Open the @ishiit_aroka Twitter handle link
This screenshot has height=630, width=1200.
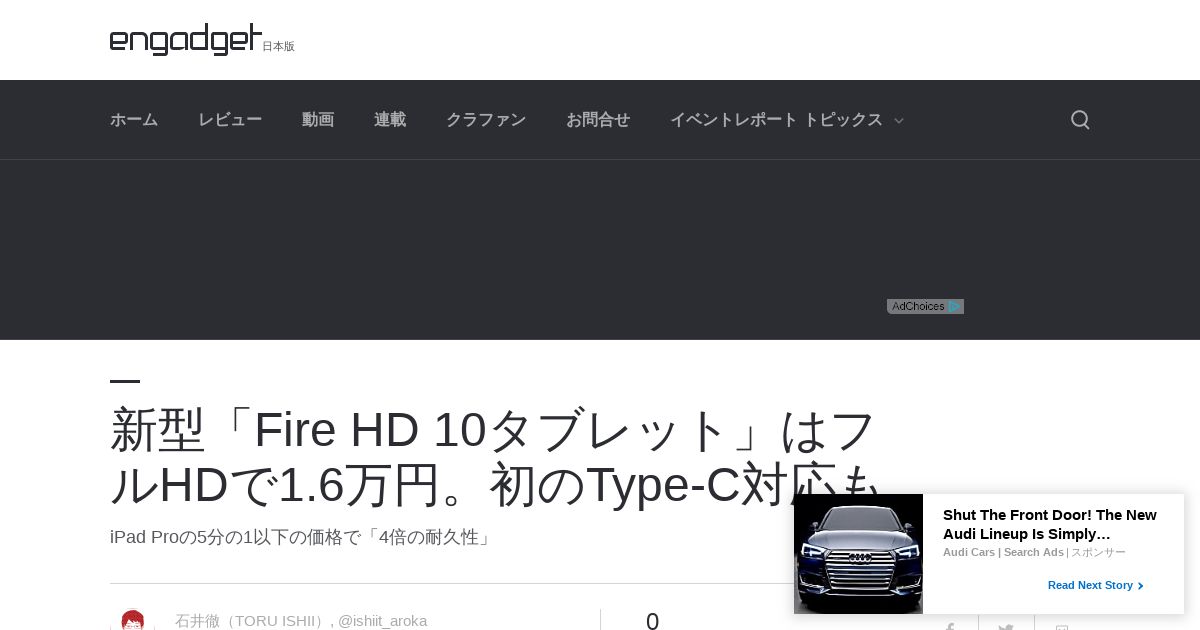[382, 621]
